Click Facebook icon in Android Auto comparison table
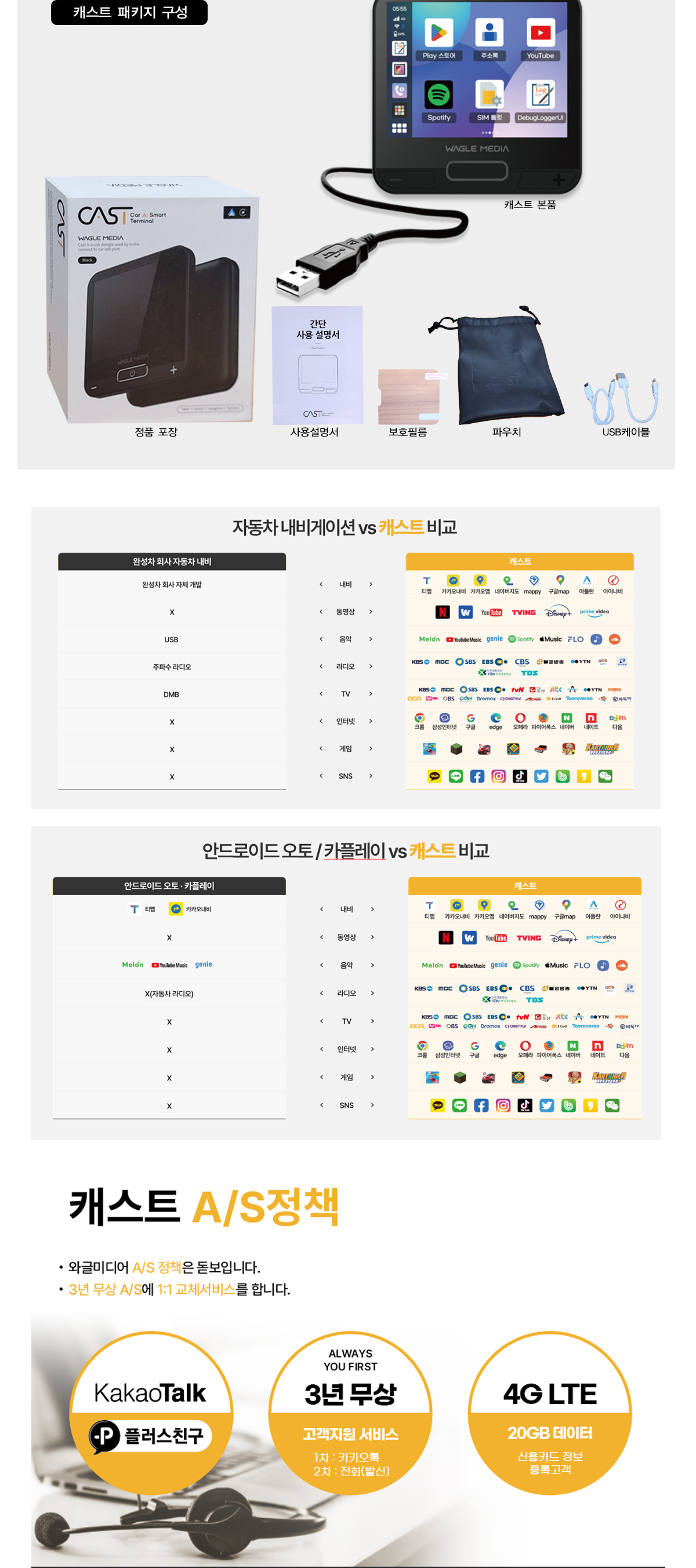Viewport: 696px width, 1568px height. click(x=481, y=1105)
